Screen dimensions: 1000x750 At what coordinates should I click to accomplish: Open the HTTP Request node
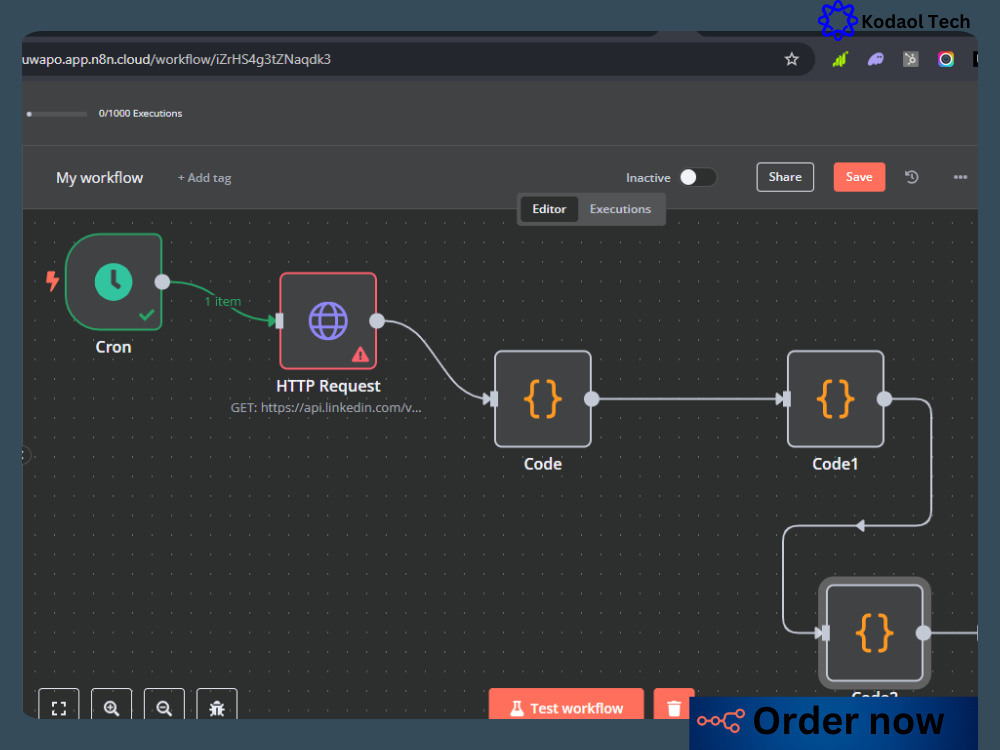[328, 321]
